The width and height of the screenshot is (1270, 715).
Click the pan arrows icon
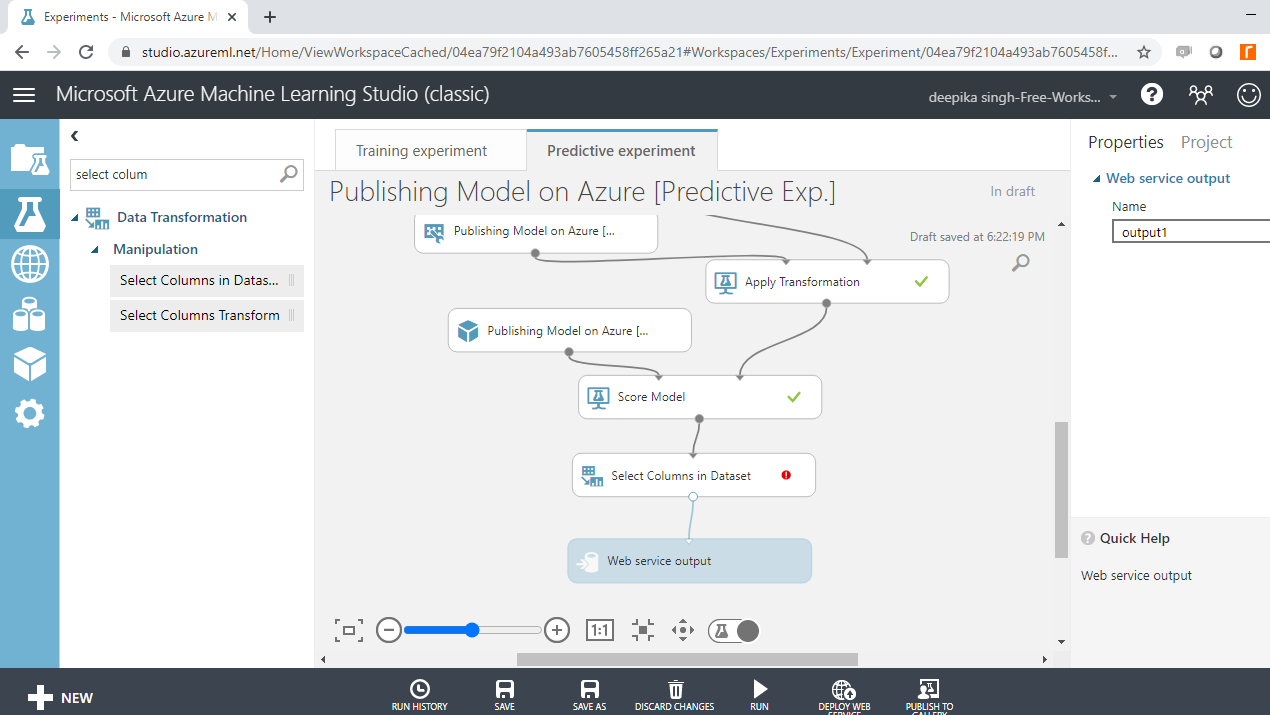(683, 630)
